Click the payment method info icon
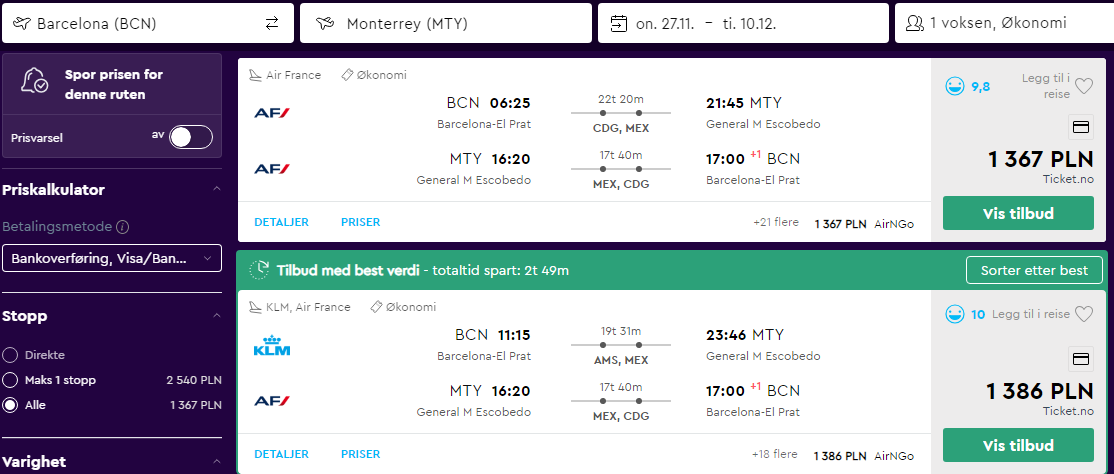 click(x=122, y=227)
